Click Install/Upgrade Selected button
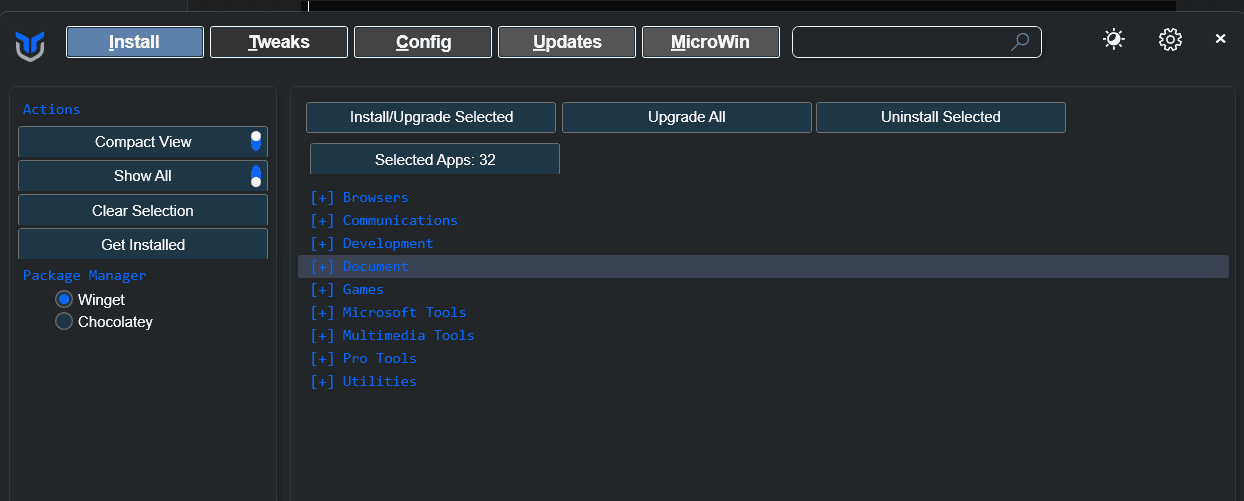 tap(431, 117)
